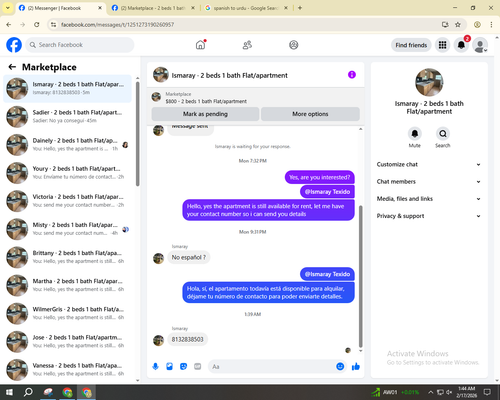Open Youry conversation in list

coord(67,173)
